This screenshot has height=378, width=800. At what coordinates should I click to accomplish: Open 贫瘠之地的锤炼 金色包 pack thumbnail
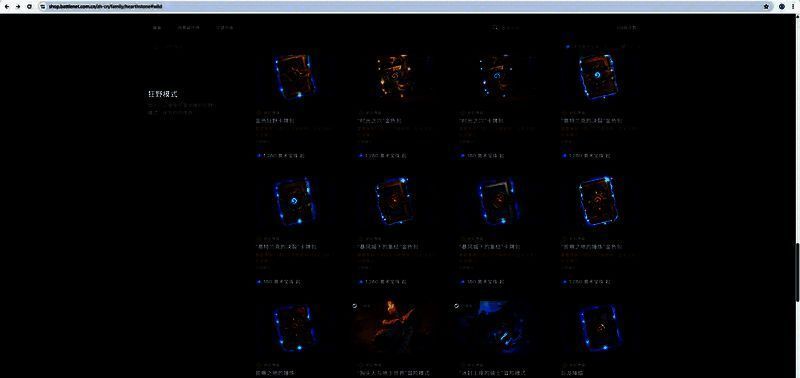click(x=599, y=201)
